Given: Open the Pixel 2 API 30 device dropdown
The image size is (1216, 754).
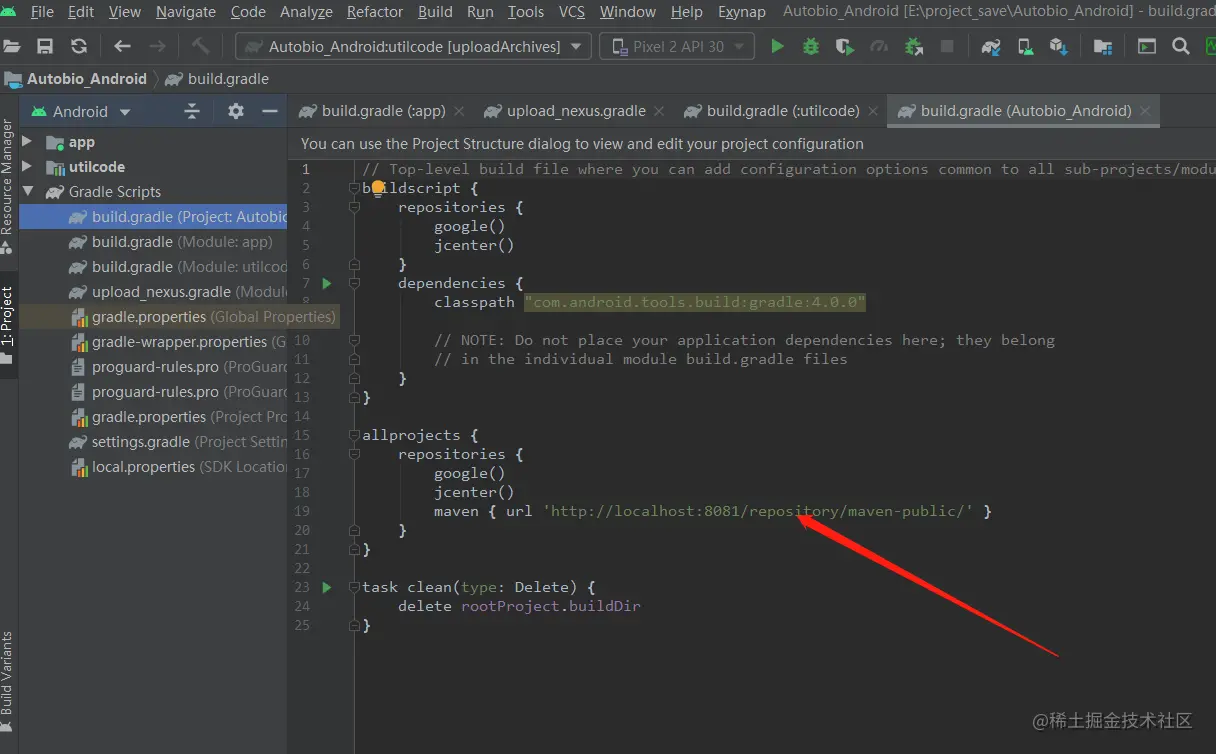Looking at the screenshot, I should (677, 46).
